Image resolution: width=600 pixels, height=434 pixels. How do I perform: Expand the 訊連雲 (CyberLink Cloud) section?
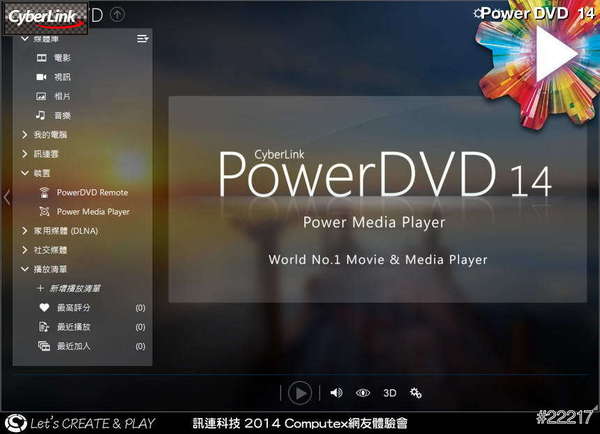47,154
